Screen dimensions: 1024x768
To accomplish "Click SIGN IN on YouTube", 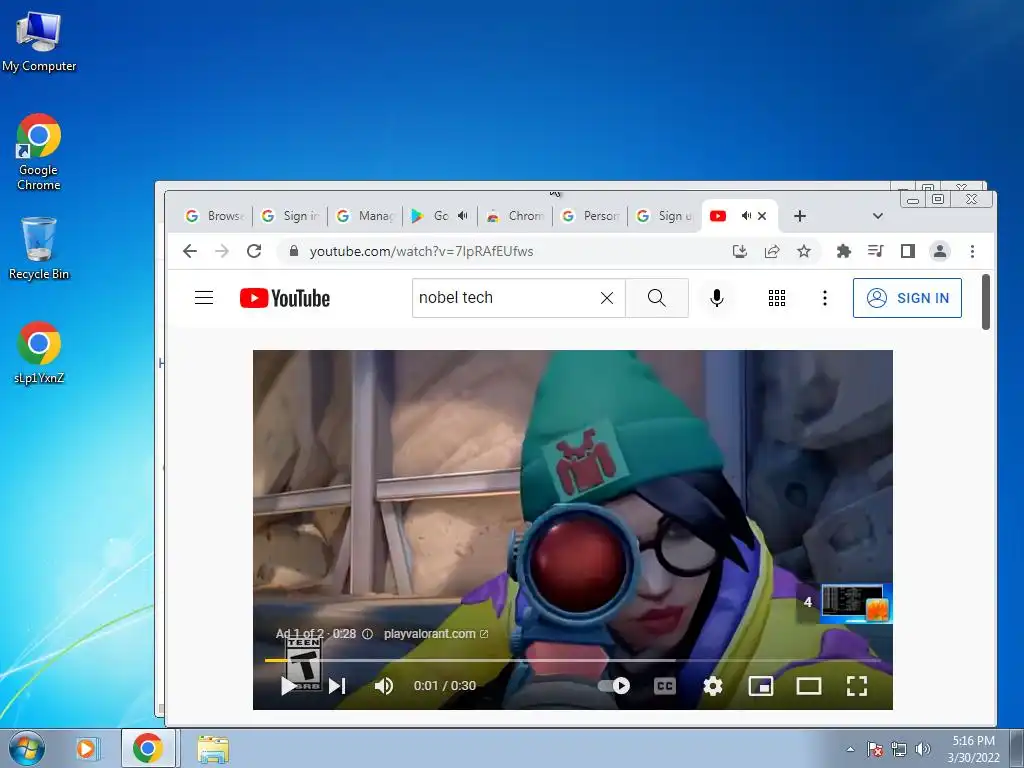I will click(x=907, y=298).
